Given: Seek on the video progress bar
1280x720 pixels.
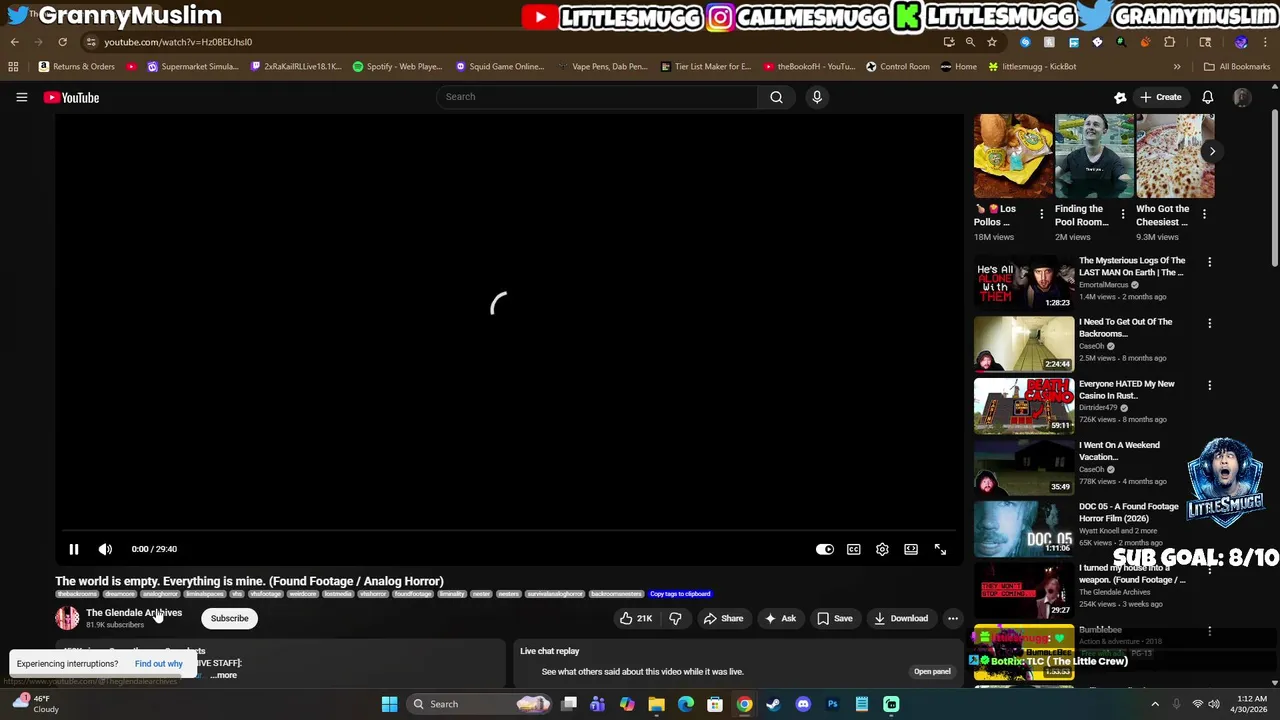Looking at the screenshot, I should [509, 531].
